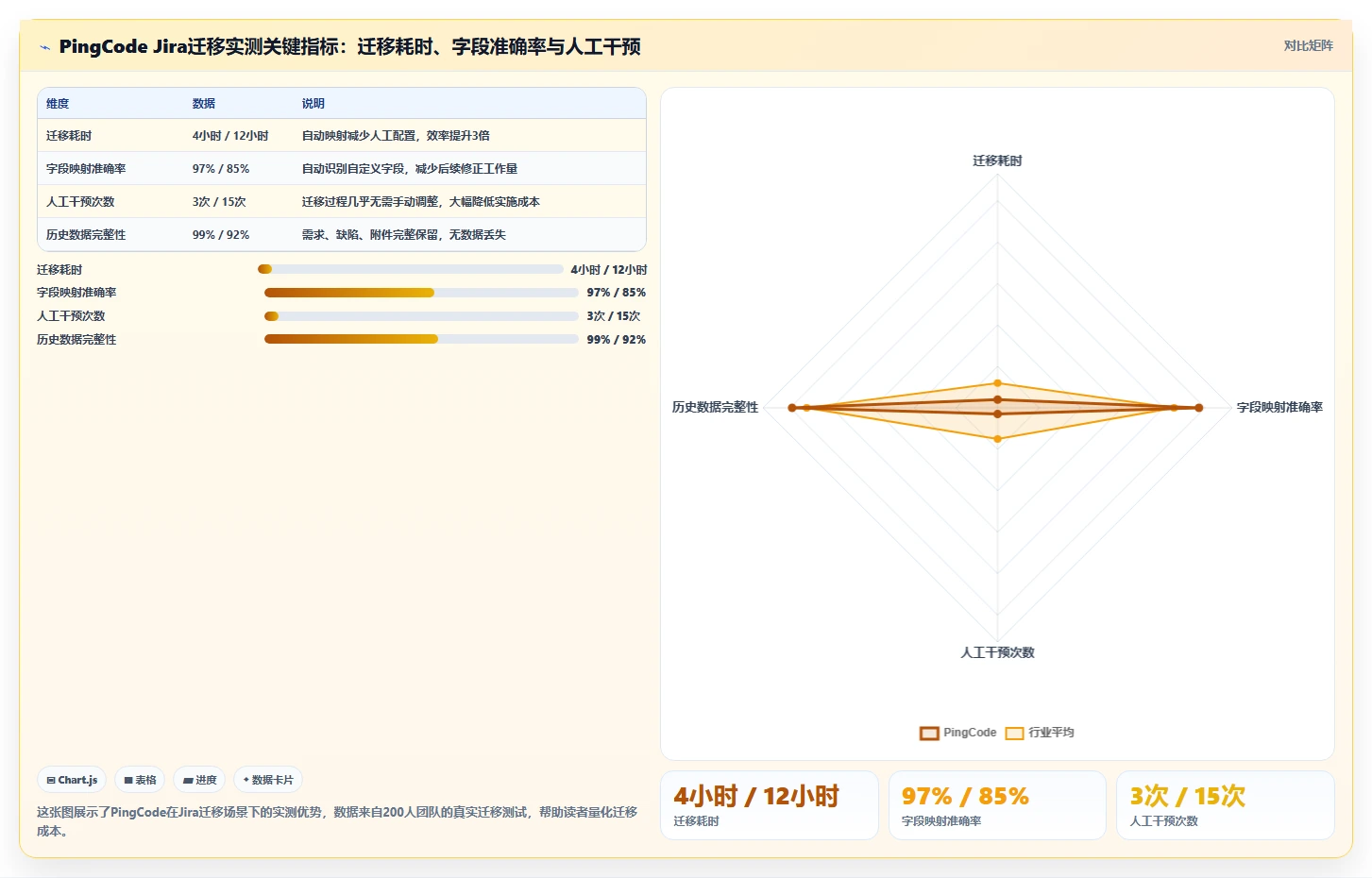Click the 迁移耗时 label beside its progress bar
The height and width of the screenshot is (878, 1372).
tap(59, 270)
